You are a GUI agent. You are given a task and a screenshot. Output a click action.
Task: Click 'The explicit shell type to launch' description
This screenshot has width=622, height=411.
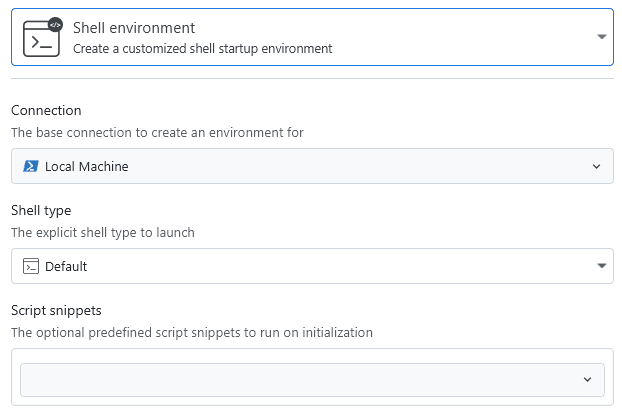(x=102, y=232)
